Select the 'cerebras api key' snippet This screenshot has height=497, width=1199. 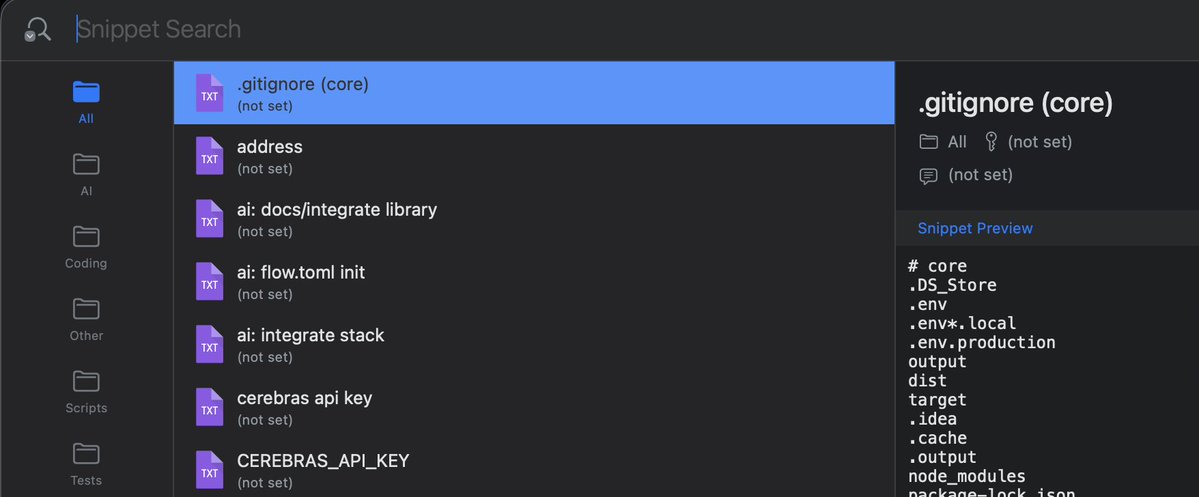(534, 408)
